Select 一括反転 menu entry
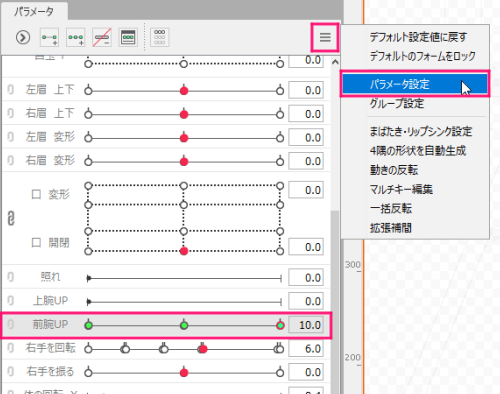Viewport: 500px width, 394px height. coord(391,209)
